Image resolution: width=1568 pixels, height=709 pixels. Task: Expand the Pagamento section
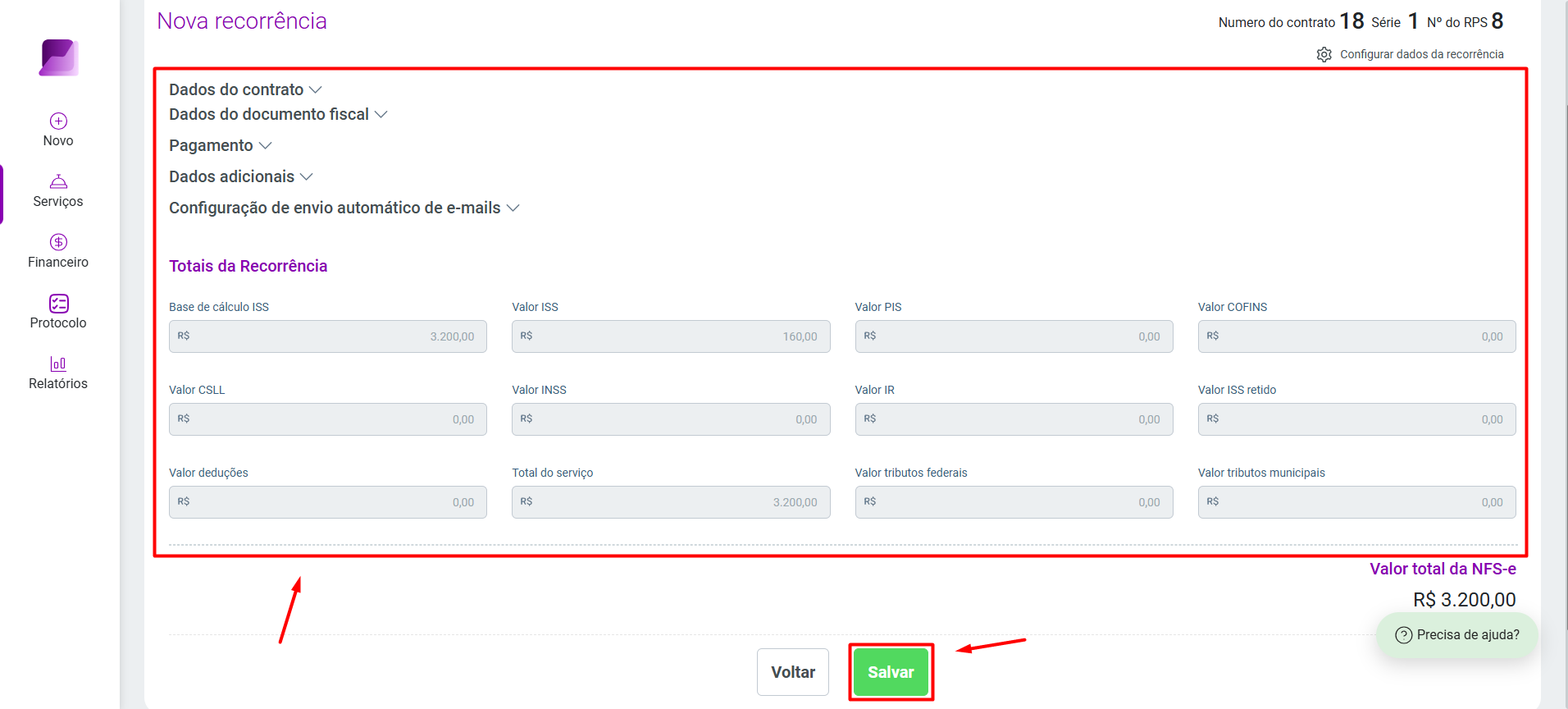pyautogui.click(x=221, y=145)
